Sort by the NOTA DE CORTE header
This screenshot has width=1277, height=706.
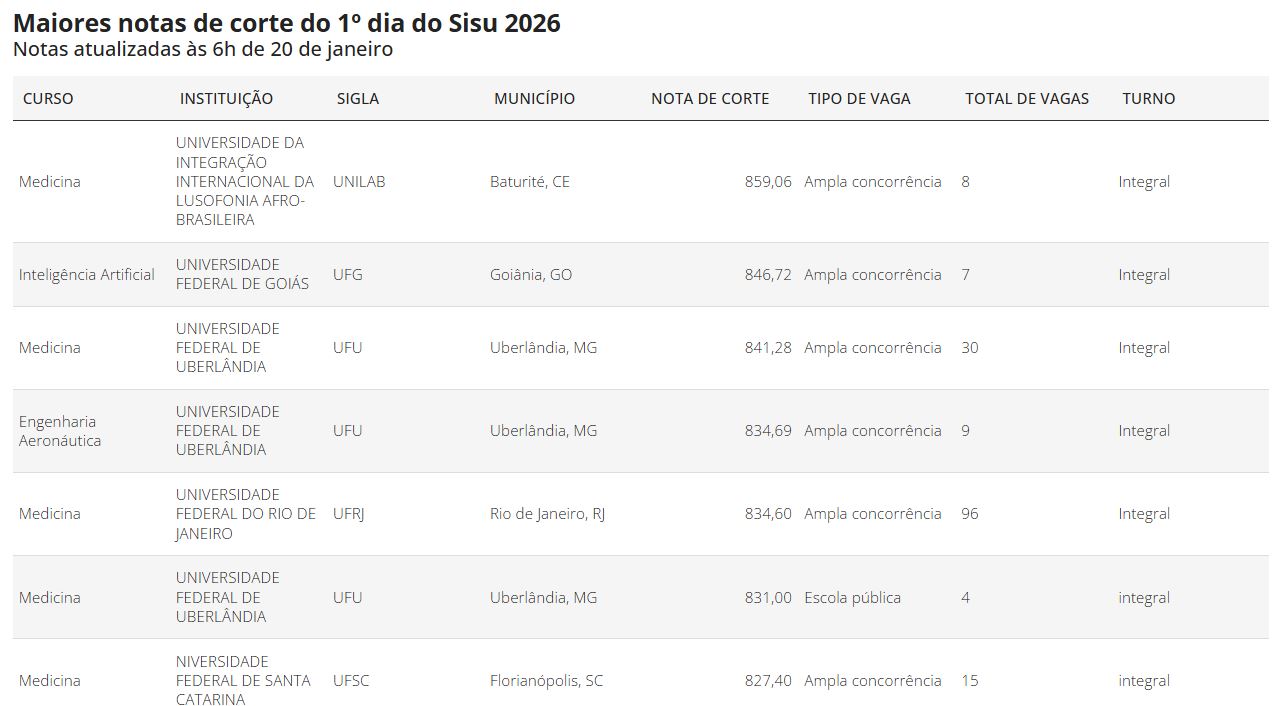coord(710,98)
